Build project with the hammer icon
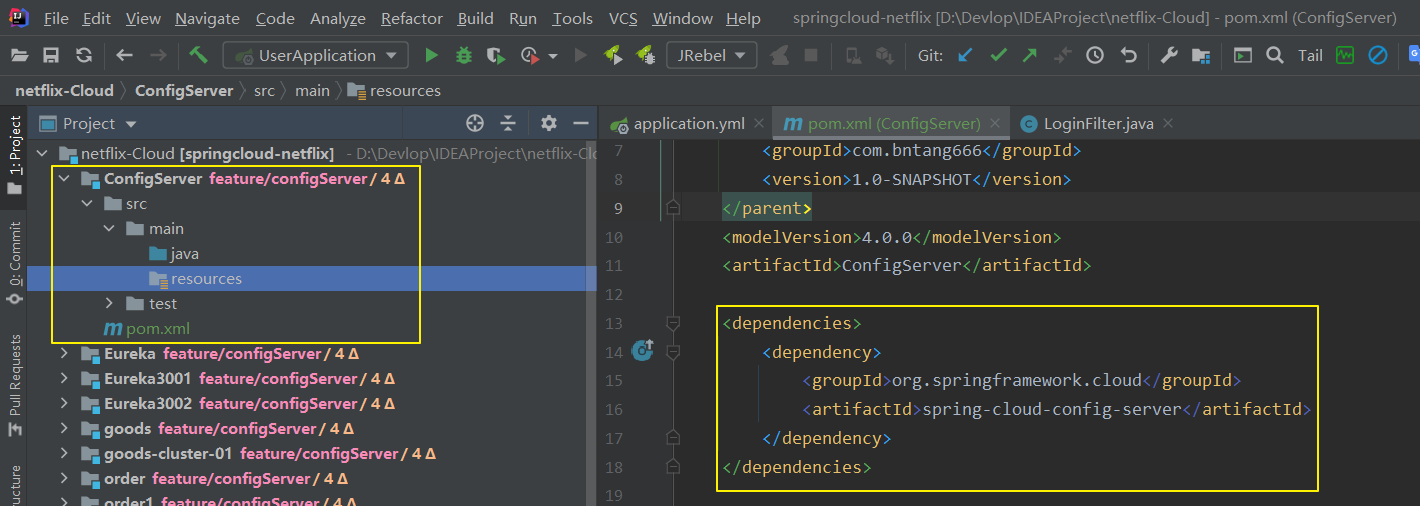 coord(198,56)
